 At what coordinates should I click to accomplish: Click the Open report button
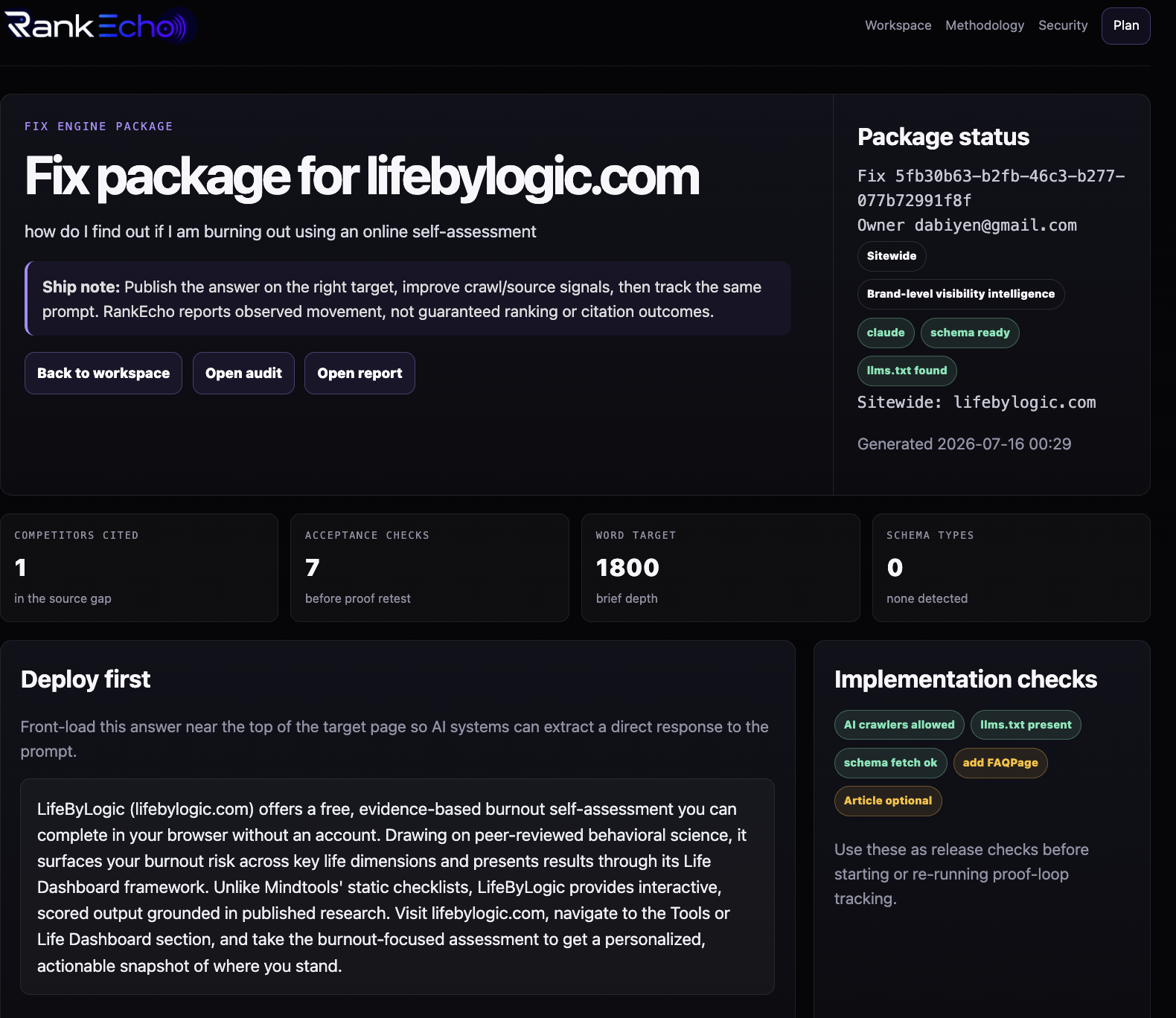point(359,374)
